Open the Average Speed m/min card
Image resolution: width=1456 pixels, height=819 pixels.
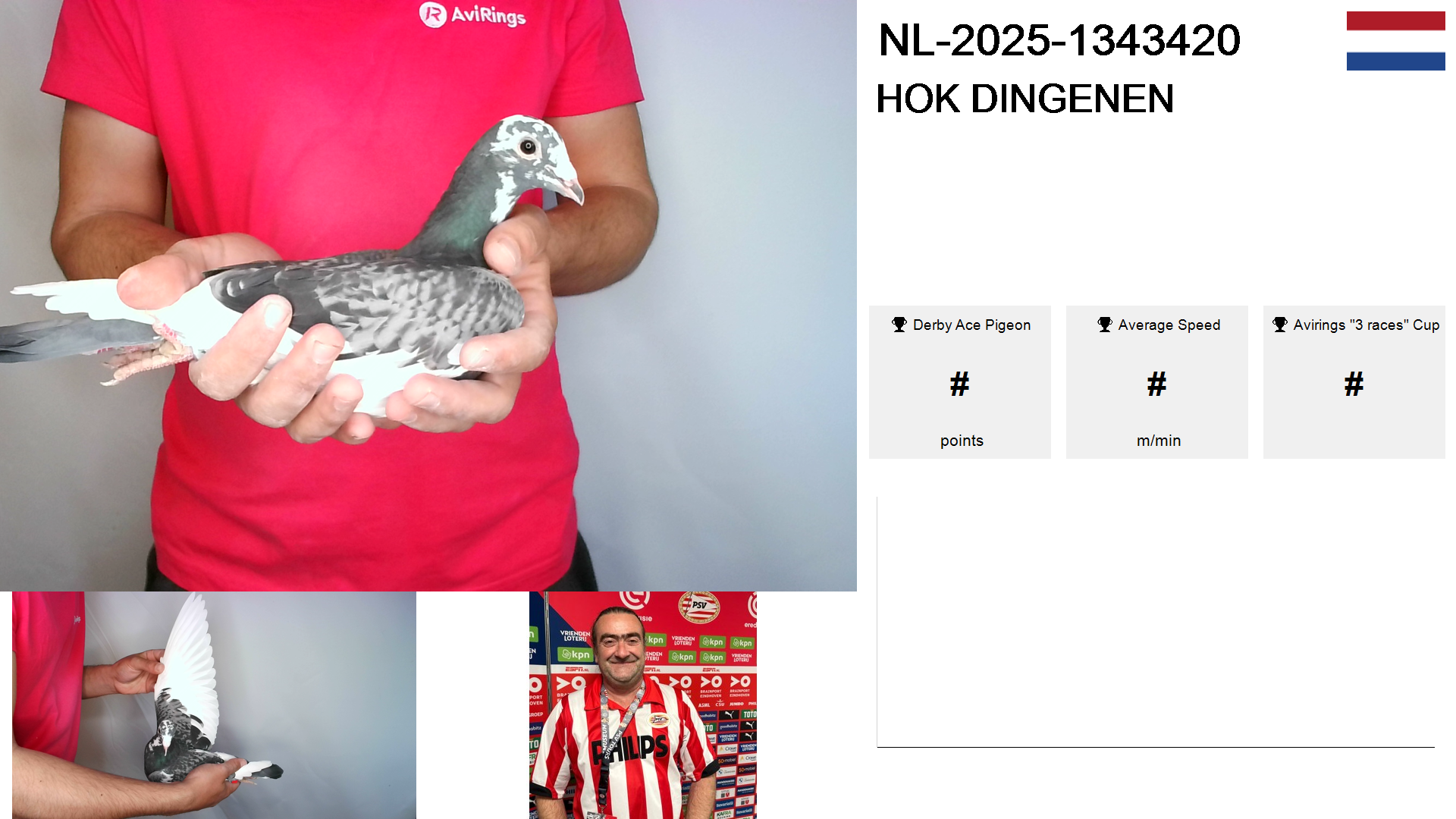[1157, 382]
